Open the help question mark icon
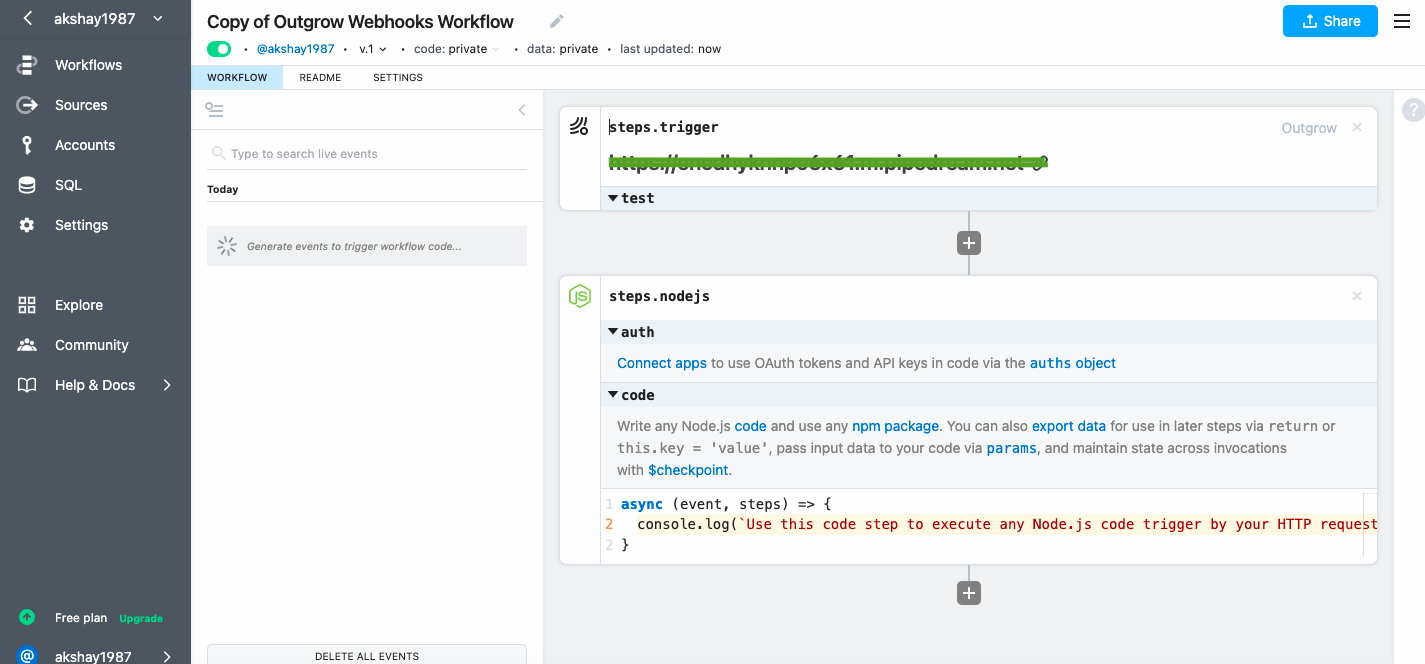 point(1413,110)
